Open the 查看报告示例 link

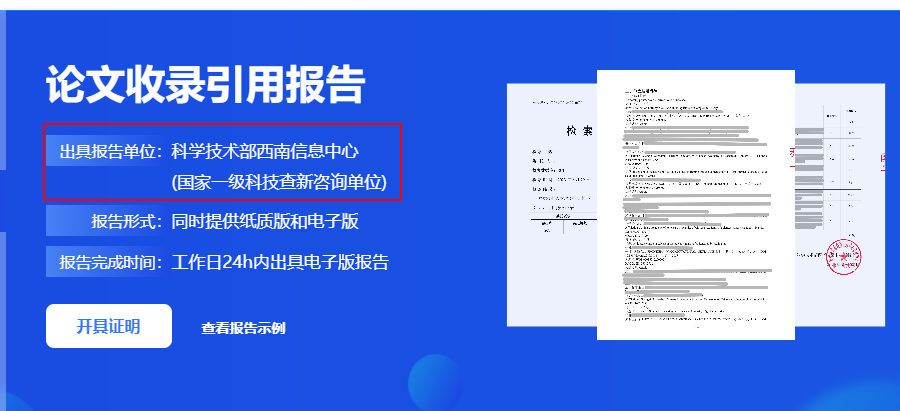(243, 328)
